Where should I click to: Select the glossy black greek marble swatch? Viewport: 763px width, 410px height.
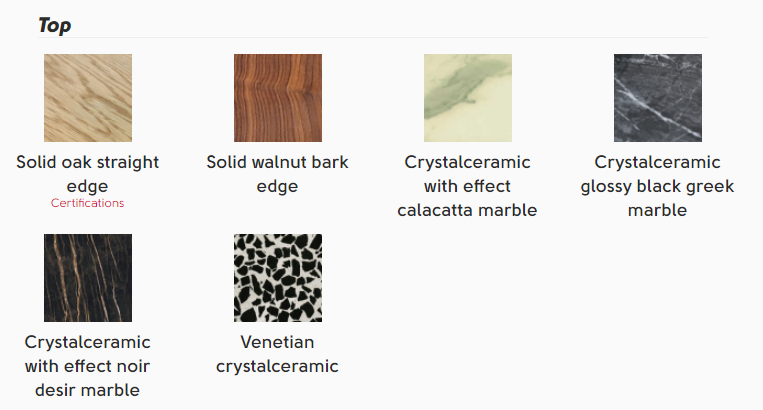coord(658,98)
